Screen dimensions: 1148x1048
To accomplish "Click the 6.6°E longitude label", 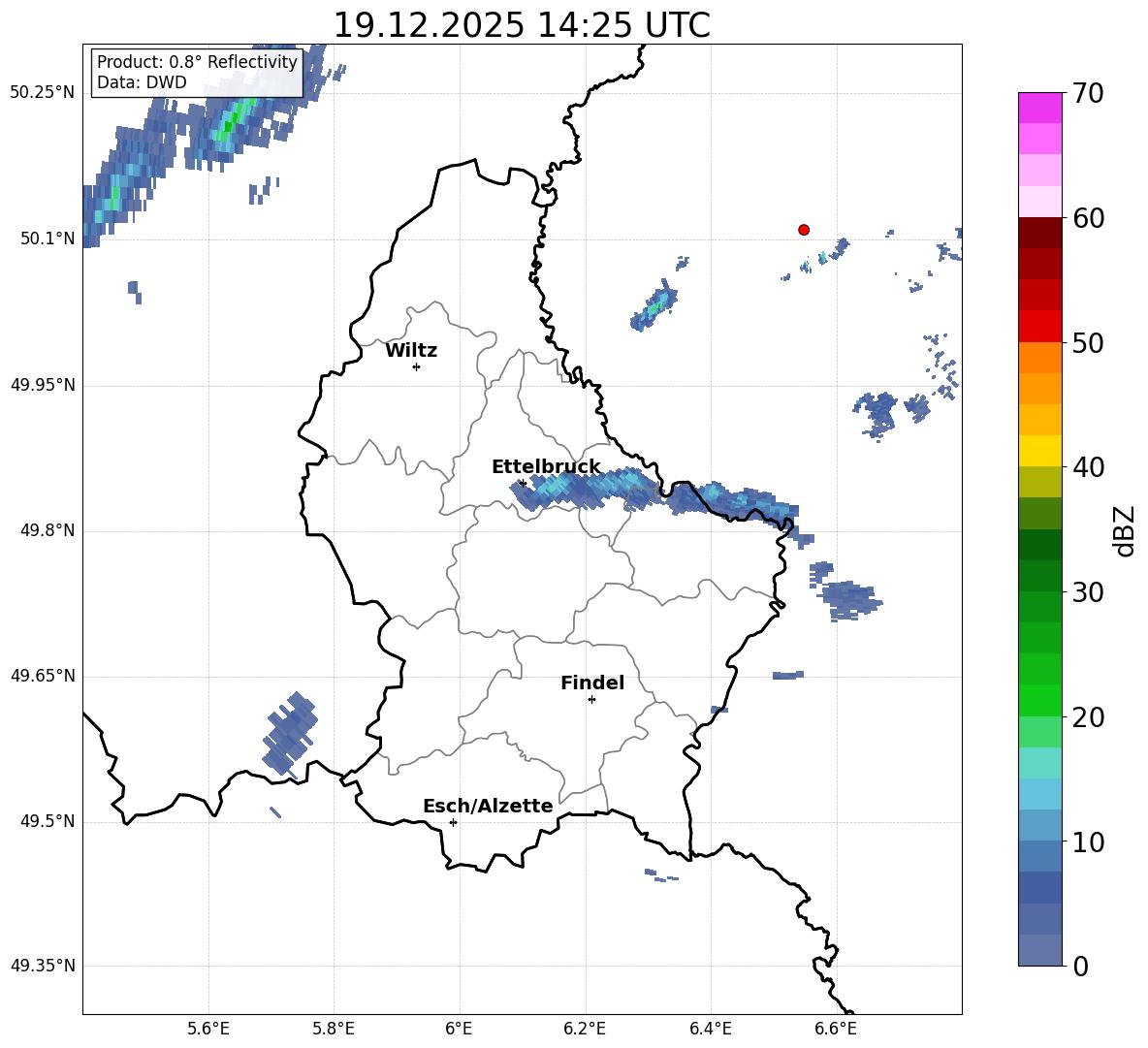I will point(836,1029).
